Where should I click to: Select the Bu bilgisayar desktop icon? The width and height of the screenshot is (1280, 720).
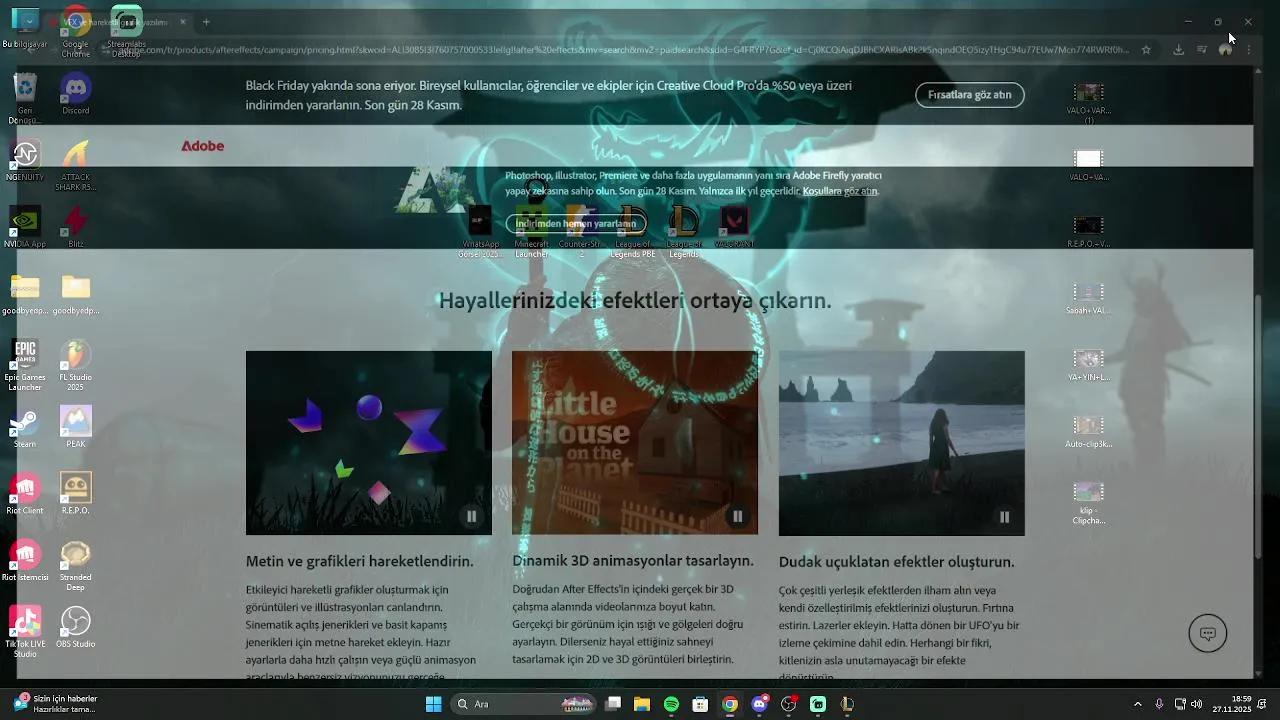(x=25, y=28)
